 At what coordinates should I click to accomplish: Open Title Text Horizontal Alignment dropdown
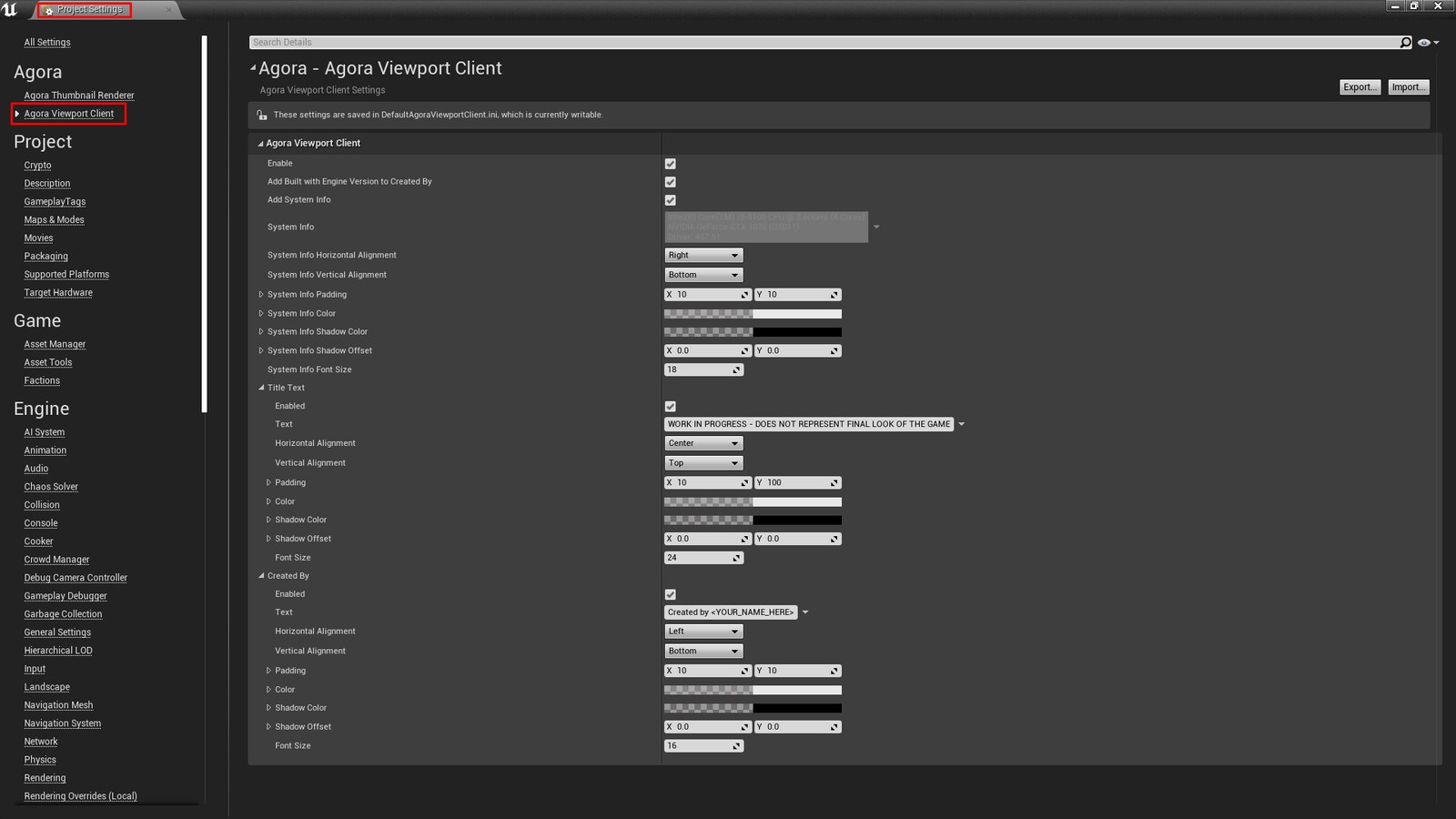[703, 443]
